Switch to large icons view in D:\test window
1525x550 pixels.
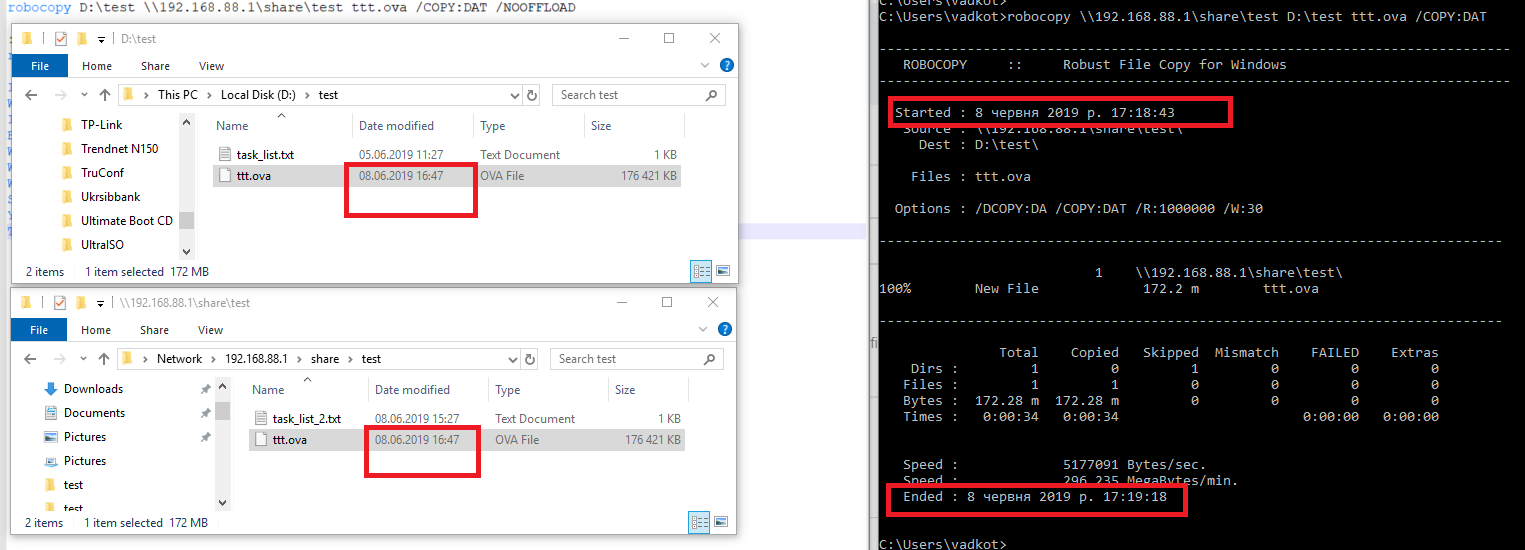coord(723,270)
